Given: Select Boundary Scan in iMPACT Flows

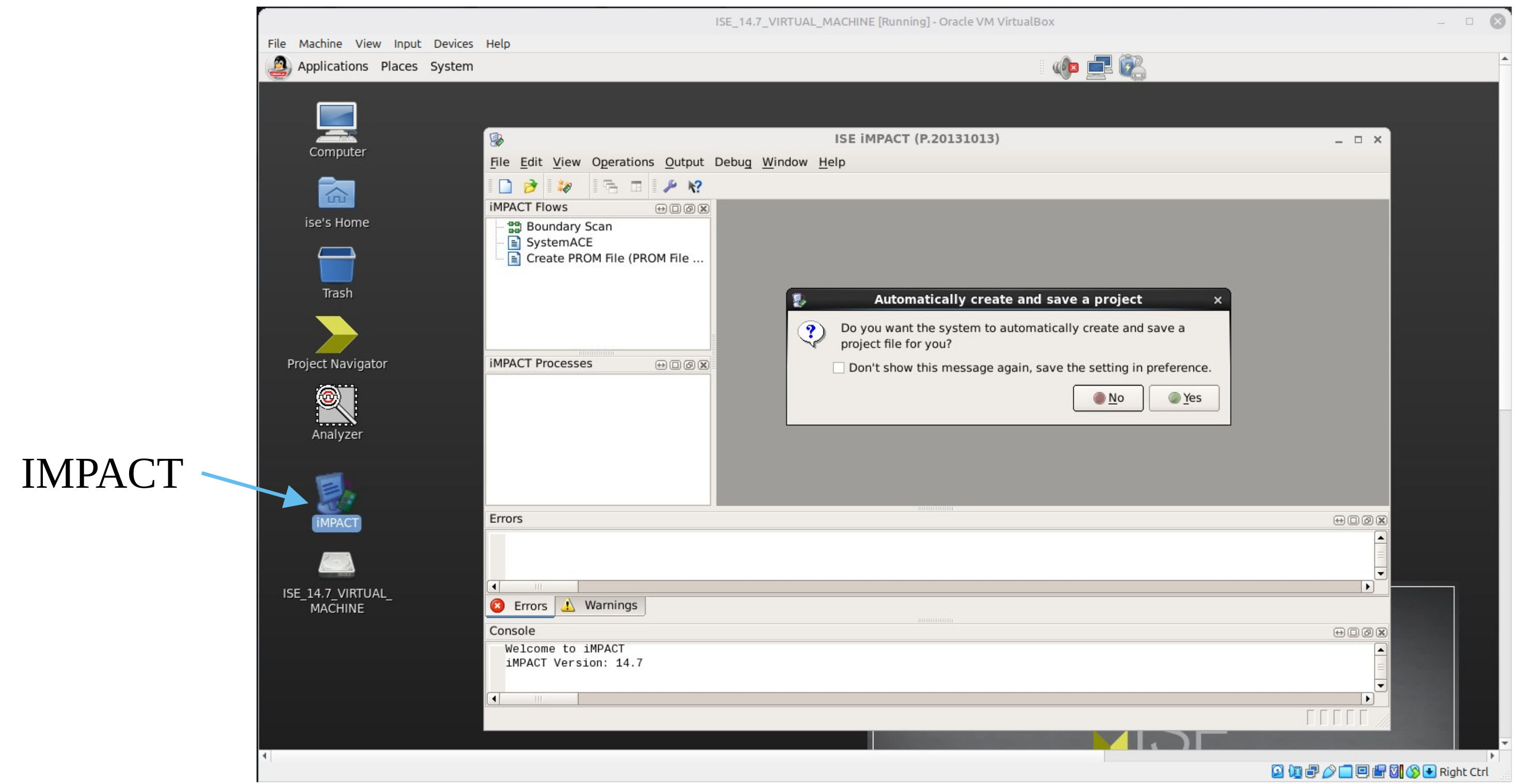Looking at the screenshot, I should pyautogui.click(x=569, y=226).
